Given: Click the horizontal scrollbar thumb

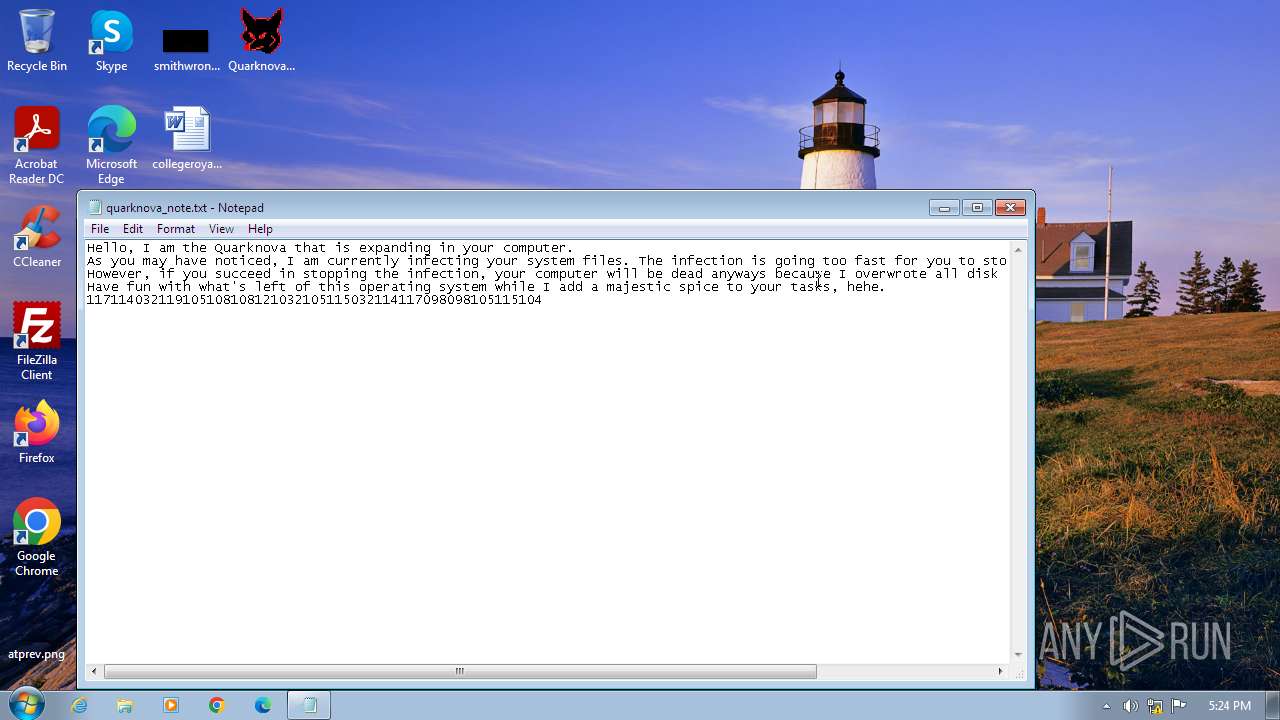Looking at the screenshot, I should (460, 671).
